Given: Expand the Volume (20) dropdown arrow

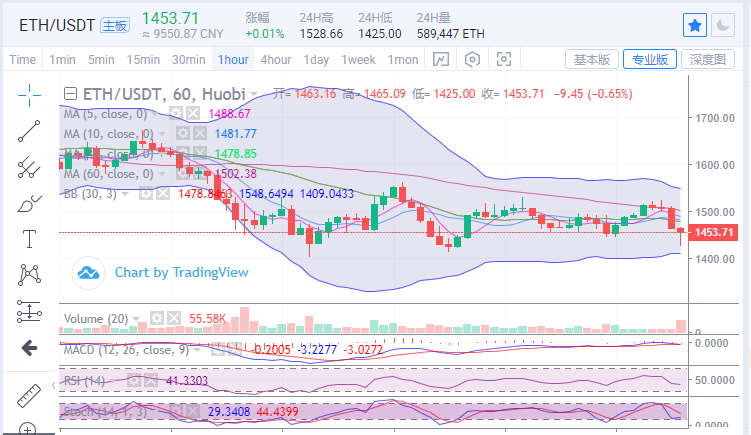Looking at the screenshot, I should (137, 319).
